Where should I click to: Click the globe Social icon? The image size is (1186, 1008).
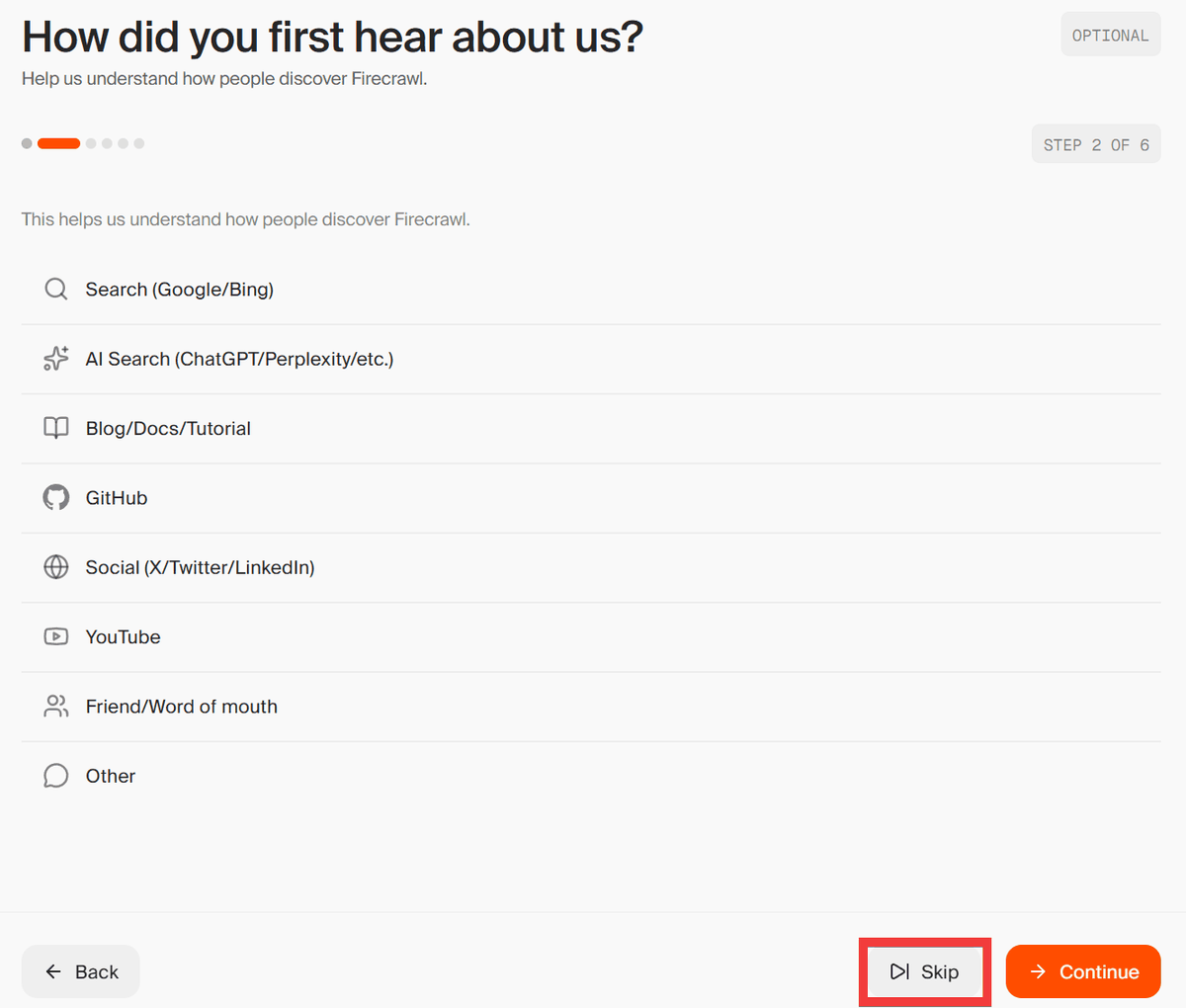(x=56, y=567)
